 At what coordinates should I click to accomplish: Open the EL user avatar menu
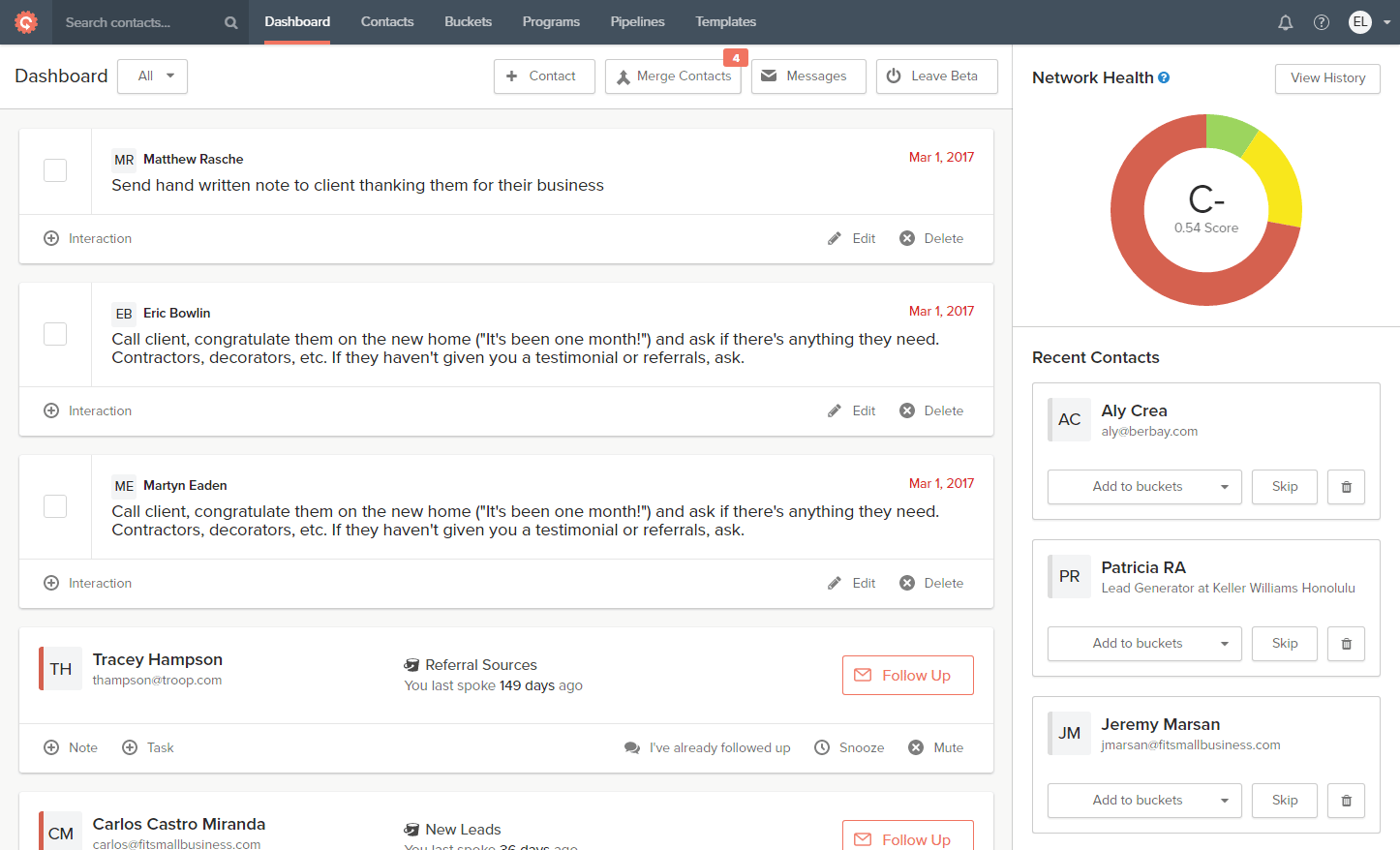[1360, 21]
